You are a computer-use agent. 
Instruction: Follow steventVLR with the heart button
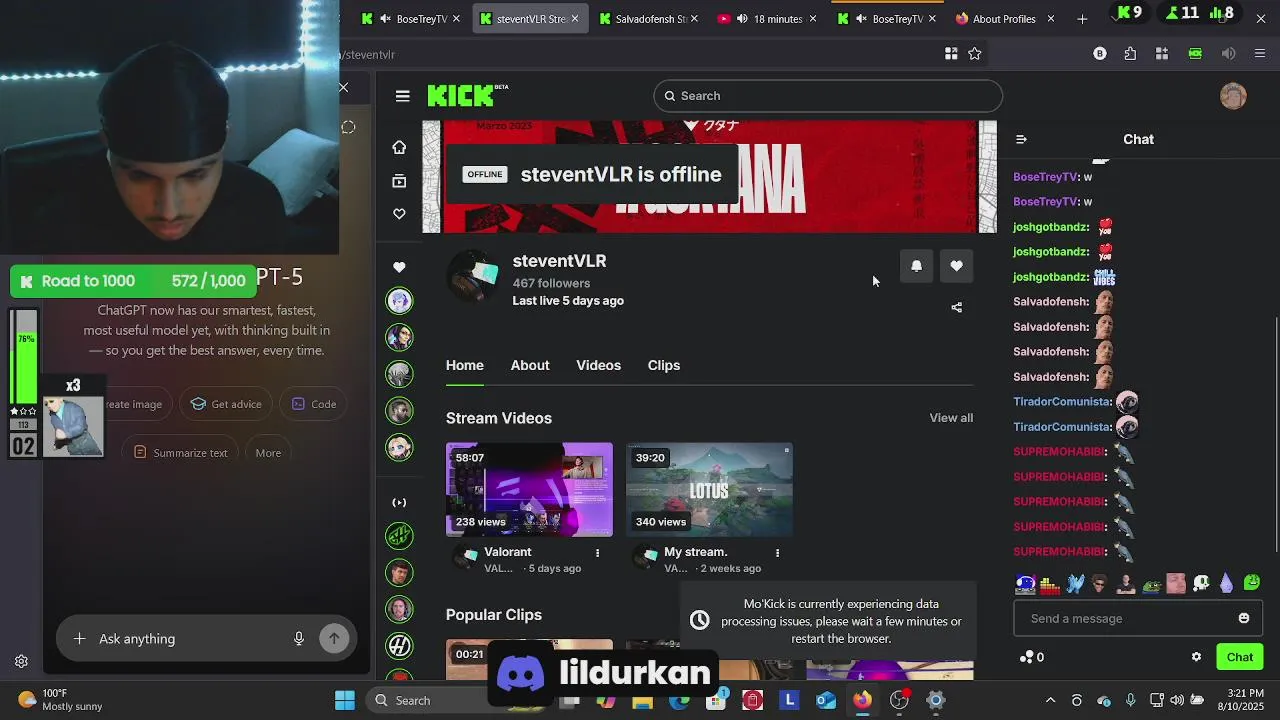pos(956,266)
